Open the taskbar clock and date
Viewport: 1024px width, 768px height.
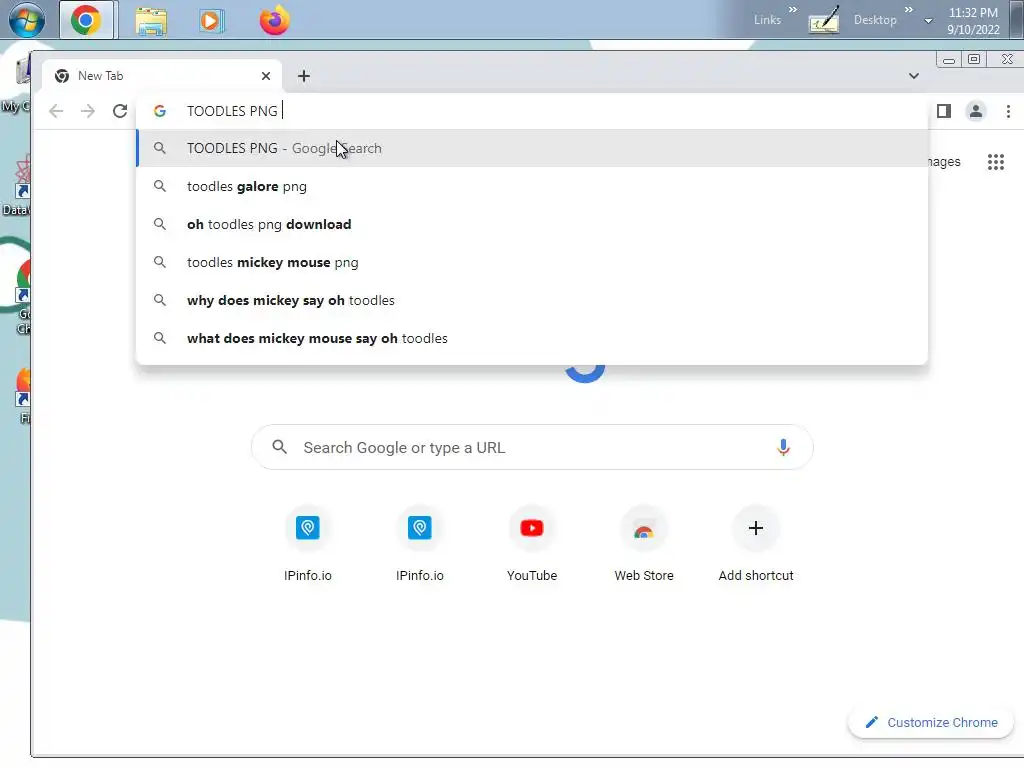click(x=973, y=21)
